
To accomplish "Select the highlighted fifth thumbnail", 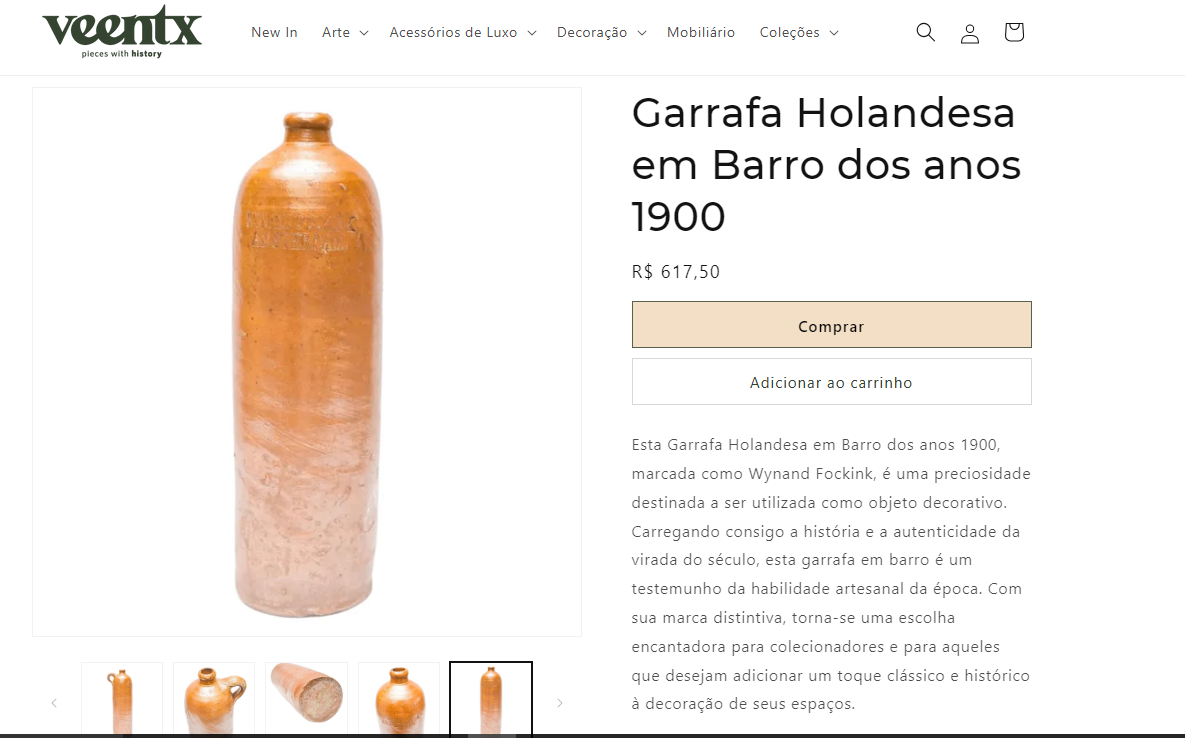I will click(x=491, y=699).
